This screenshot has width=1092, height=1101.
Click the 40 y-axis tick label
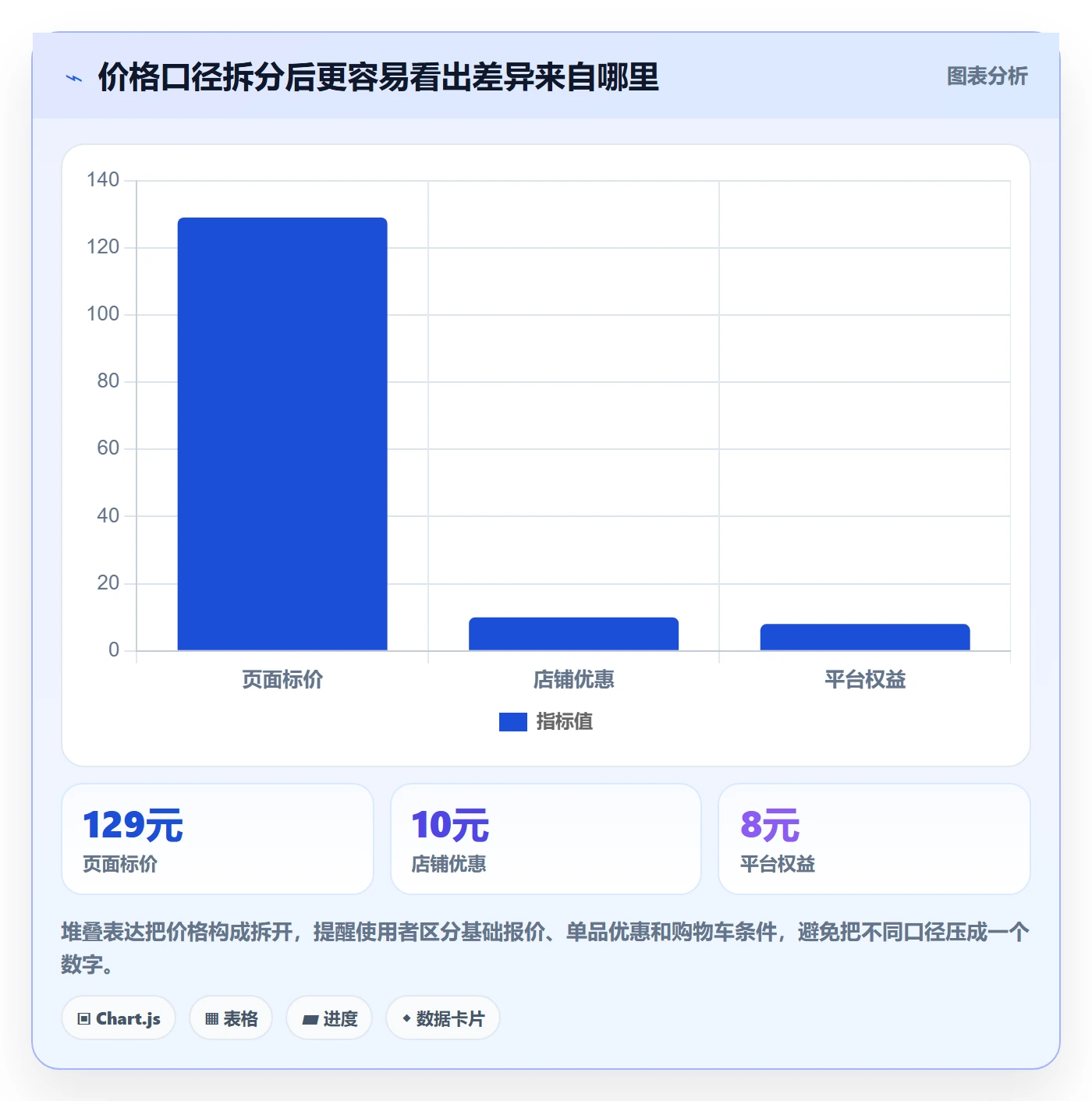point(108,515)
